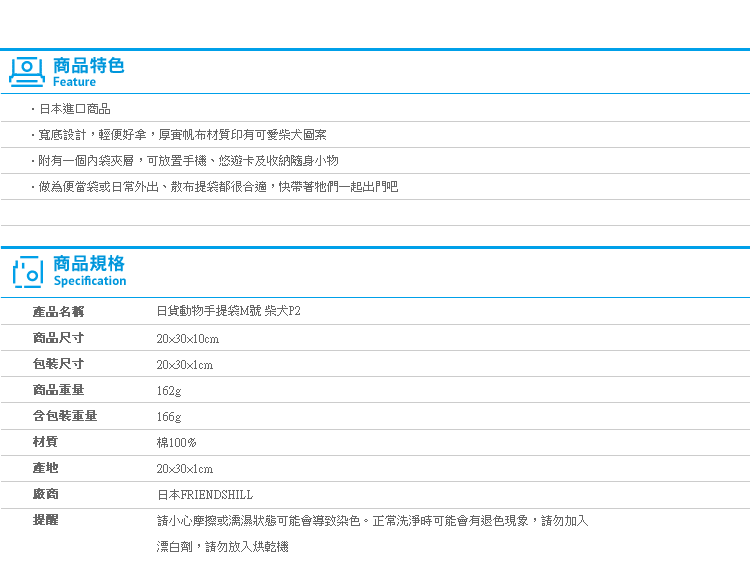Image resolution: width=750 pixels, height=577 pixels.
Task: Click the feature line starting 附有一個內袋夾層
Action: click(x=188, y=161)
